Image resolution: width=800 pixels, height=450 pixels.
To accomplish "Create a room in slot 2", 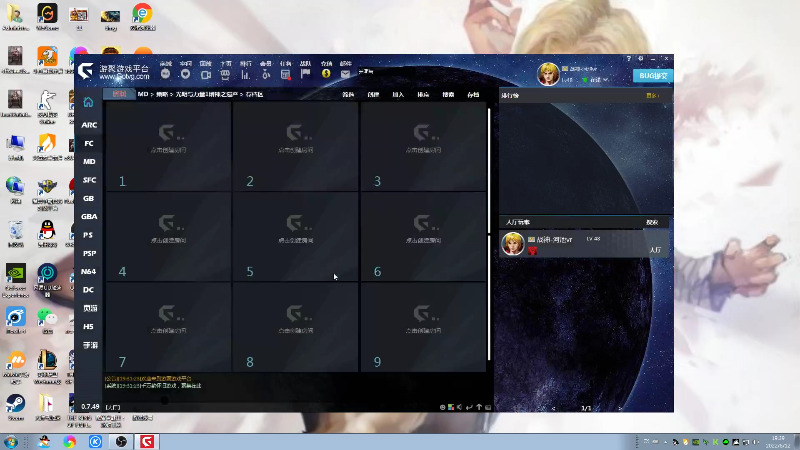I will 296,146.
